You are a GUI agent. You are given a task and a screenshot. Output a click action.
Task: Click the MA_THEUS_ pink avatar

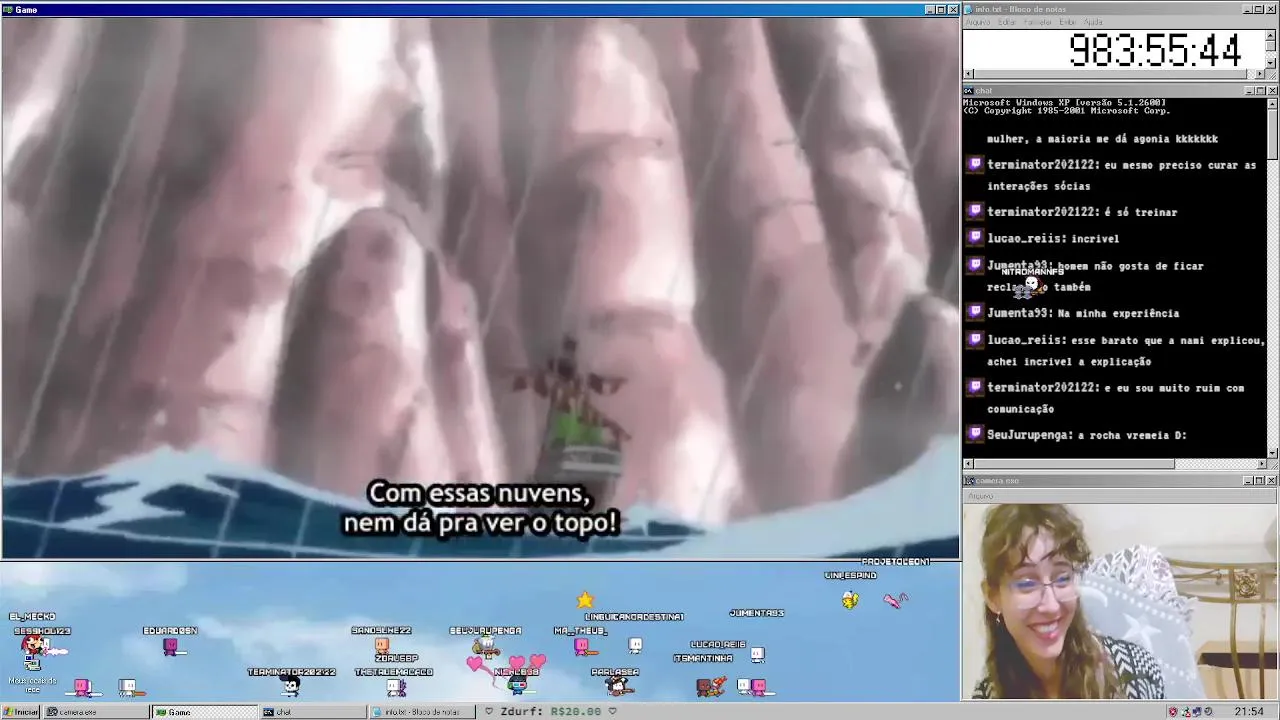coord(581,646)
